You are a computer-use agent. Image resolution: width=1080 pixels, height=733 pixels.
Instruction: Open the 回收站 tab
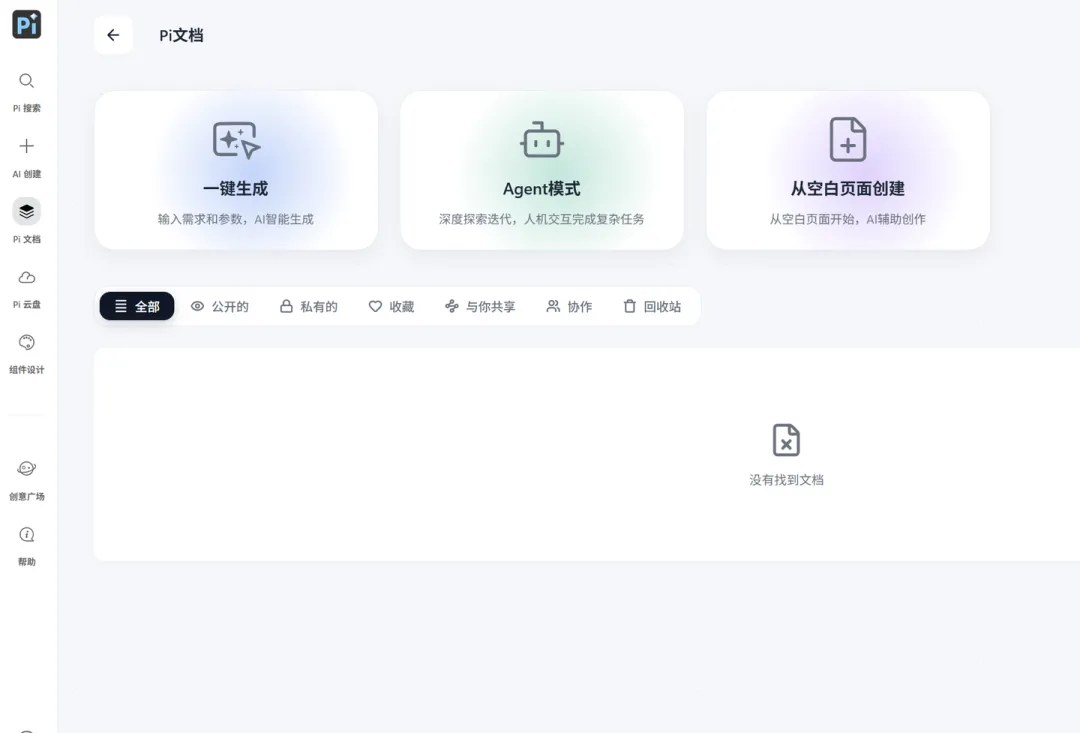point(652,306)
